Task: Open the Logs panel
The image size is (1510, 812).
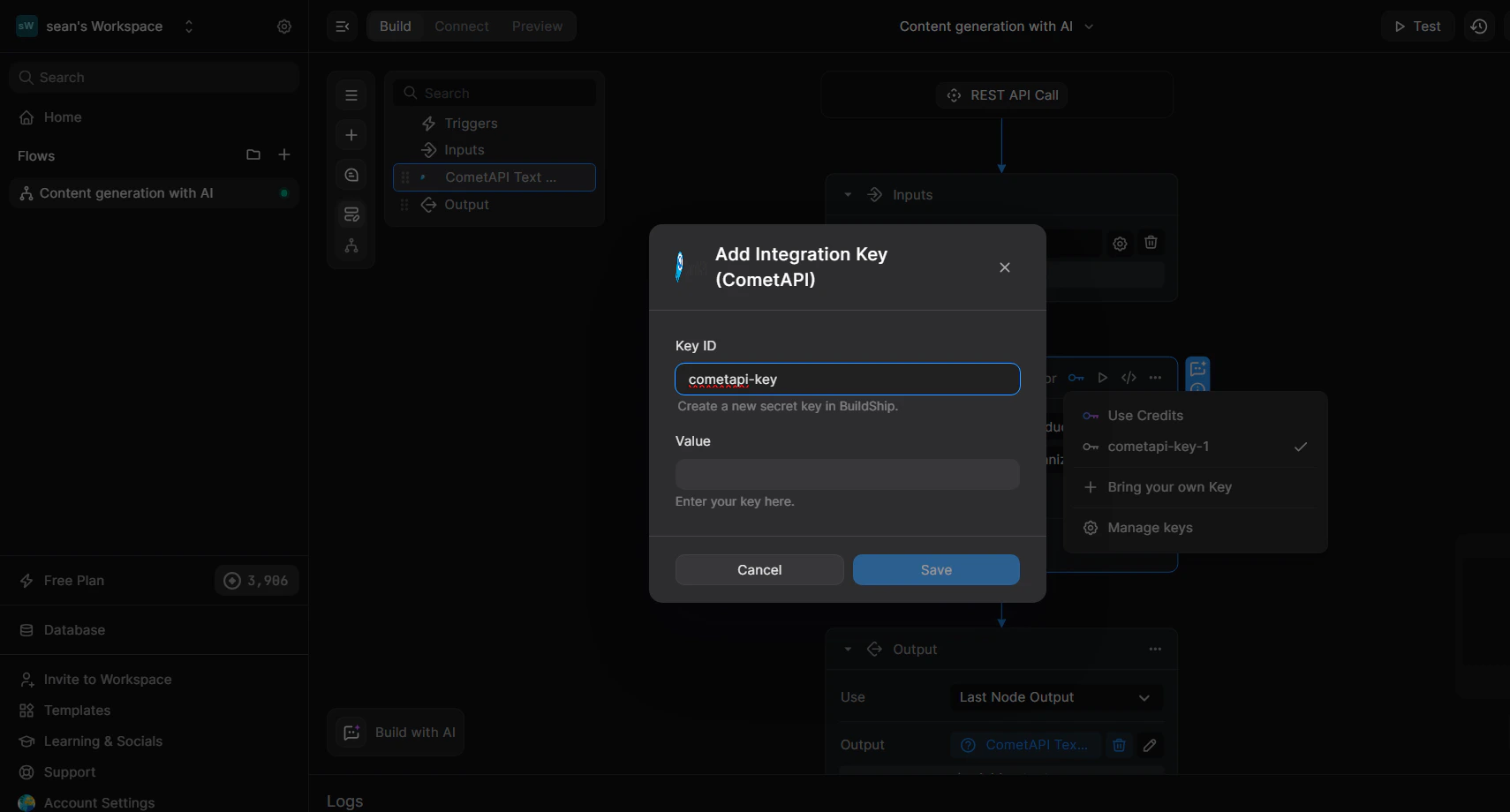Action: (x=345, y=801)
